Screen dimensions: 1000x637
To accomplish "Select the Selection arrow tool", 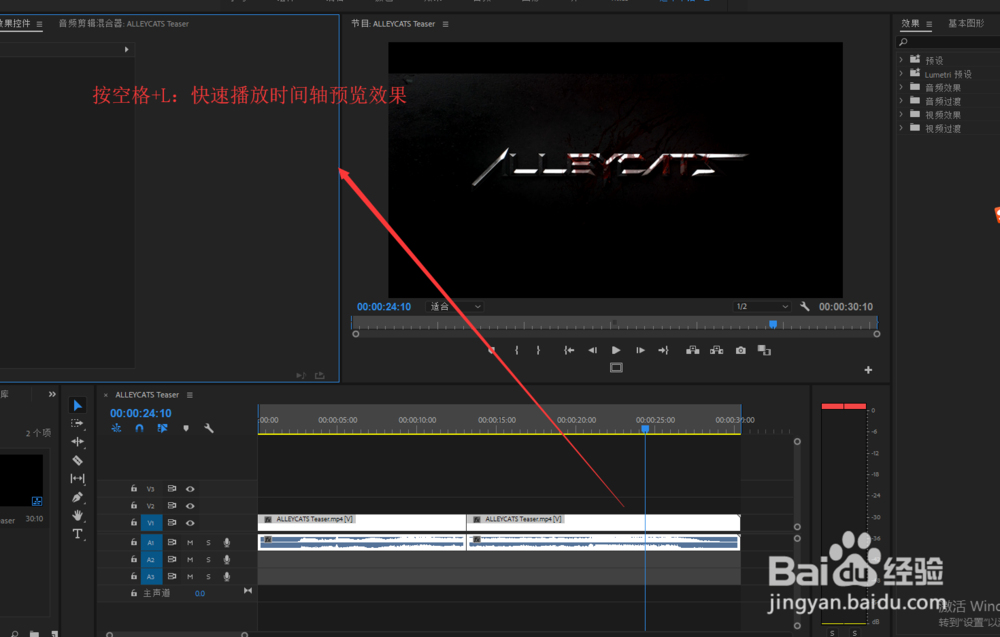I will point(77,406).
